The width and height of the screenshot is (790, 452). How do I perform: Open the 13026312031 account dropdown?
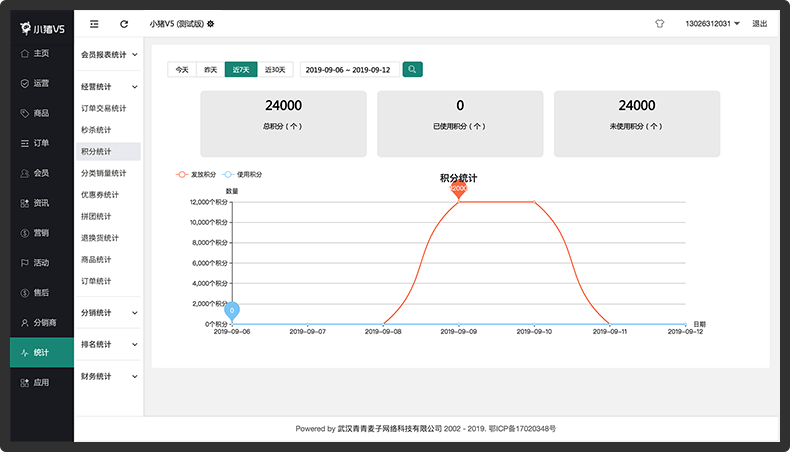(712, 24)
